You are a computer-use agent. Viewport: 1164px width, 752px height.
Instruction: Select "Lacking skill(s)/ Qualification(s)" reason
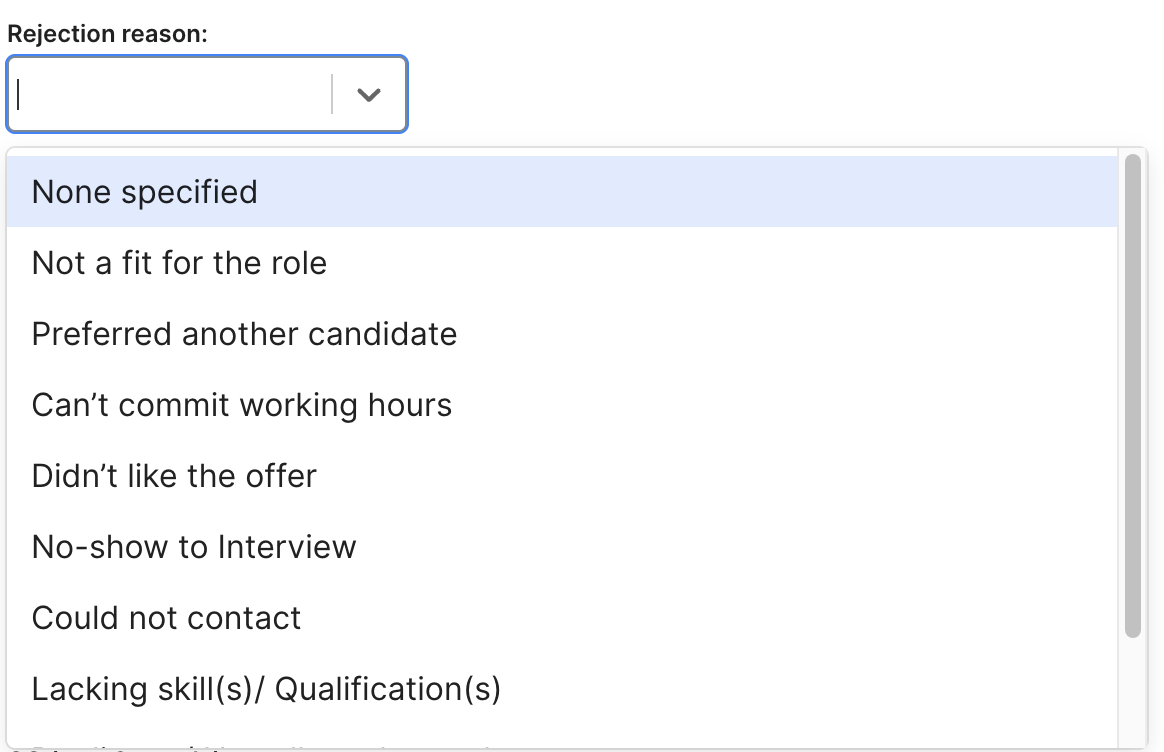[x=266, y=689]
